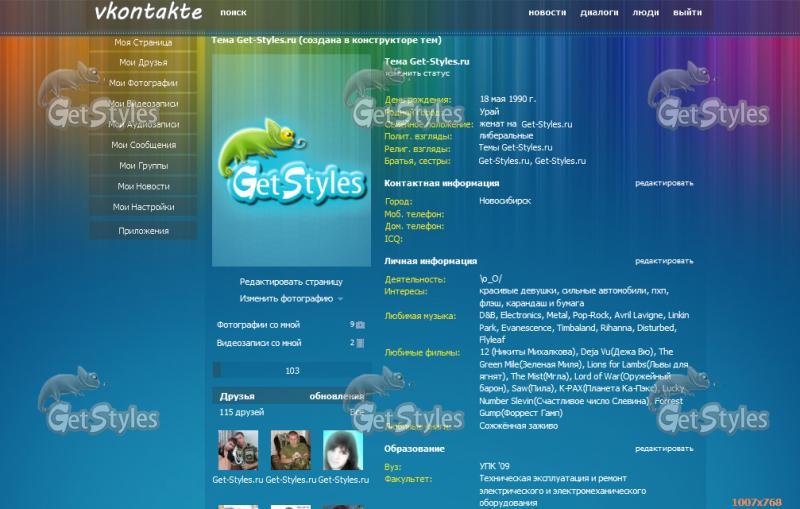This screenshot has height=509, width=800.
Task: Click the GetStyles profile photo
Action: point(291,160)
